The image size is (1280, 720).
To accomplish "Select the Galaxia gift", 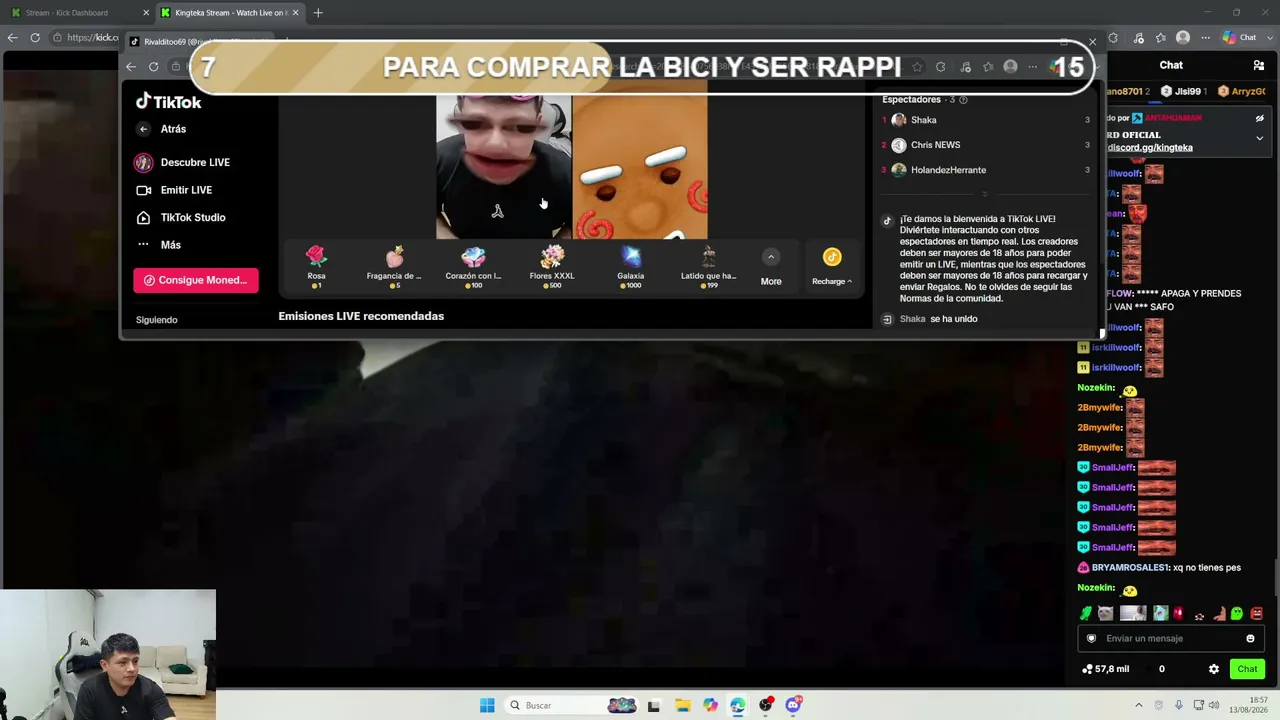I will [x=630, y=266].
